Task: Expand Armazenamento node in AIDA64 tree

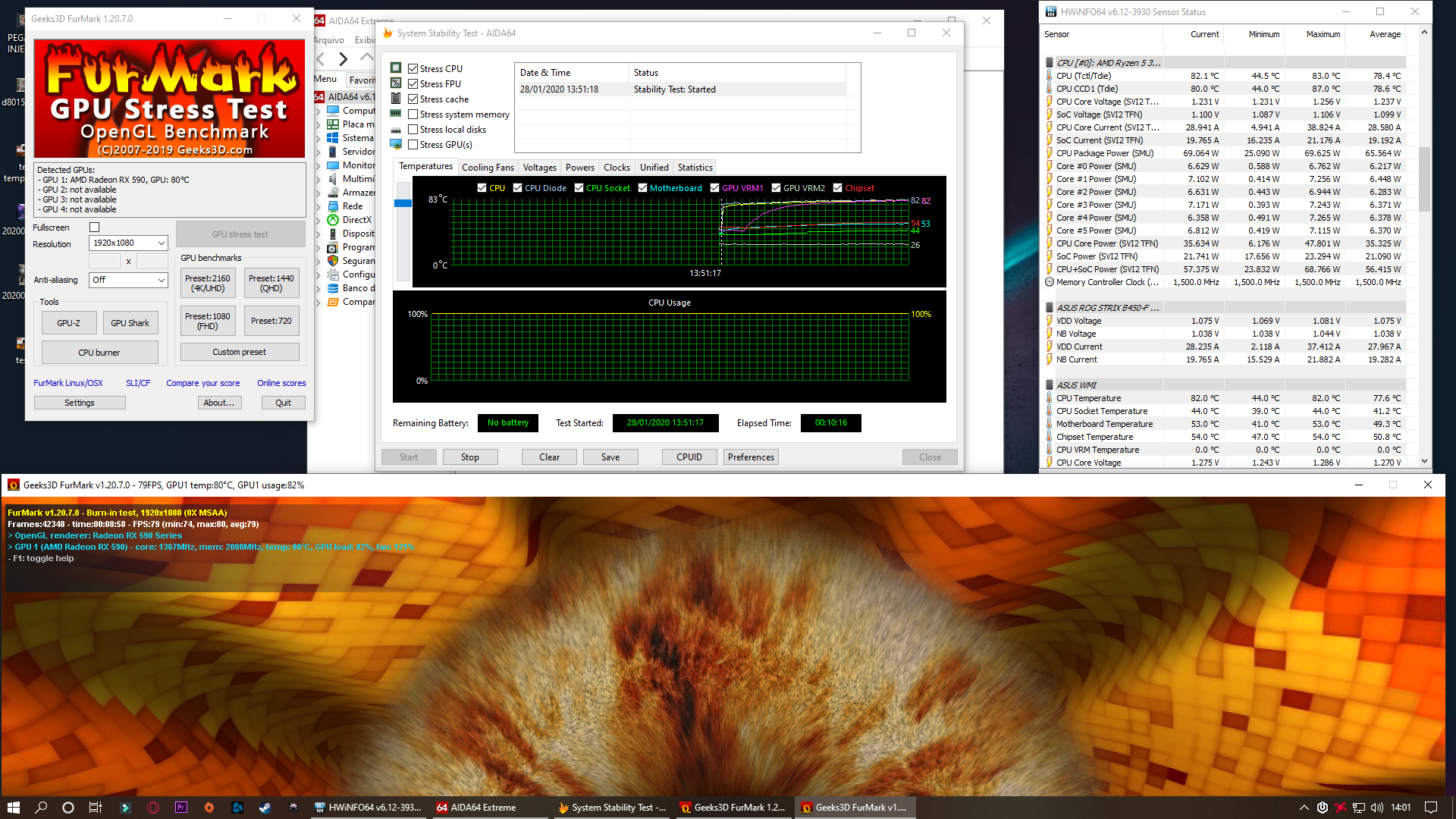Action: 318,193
